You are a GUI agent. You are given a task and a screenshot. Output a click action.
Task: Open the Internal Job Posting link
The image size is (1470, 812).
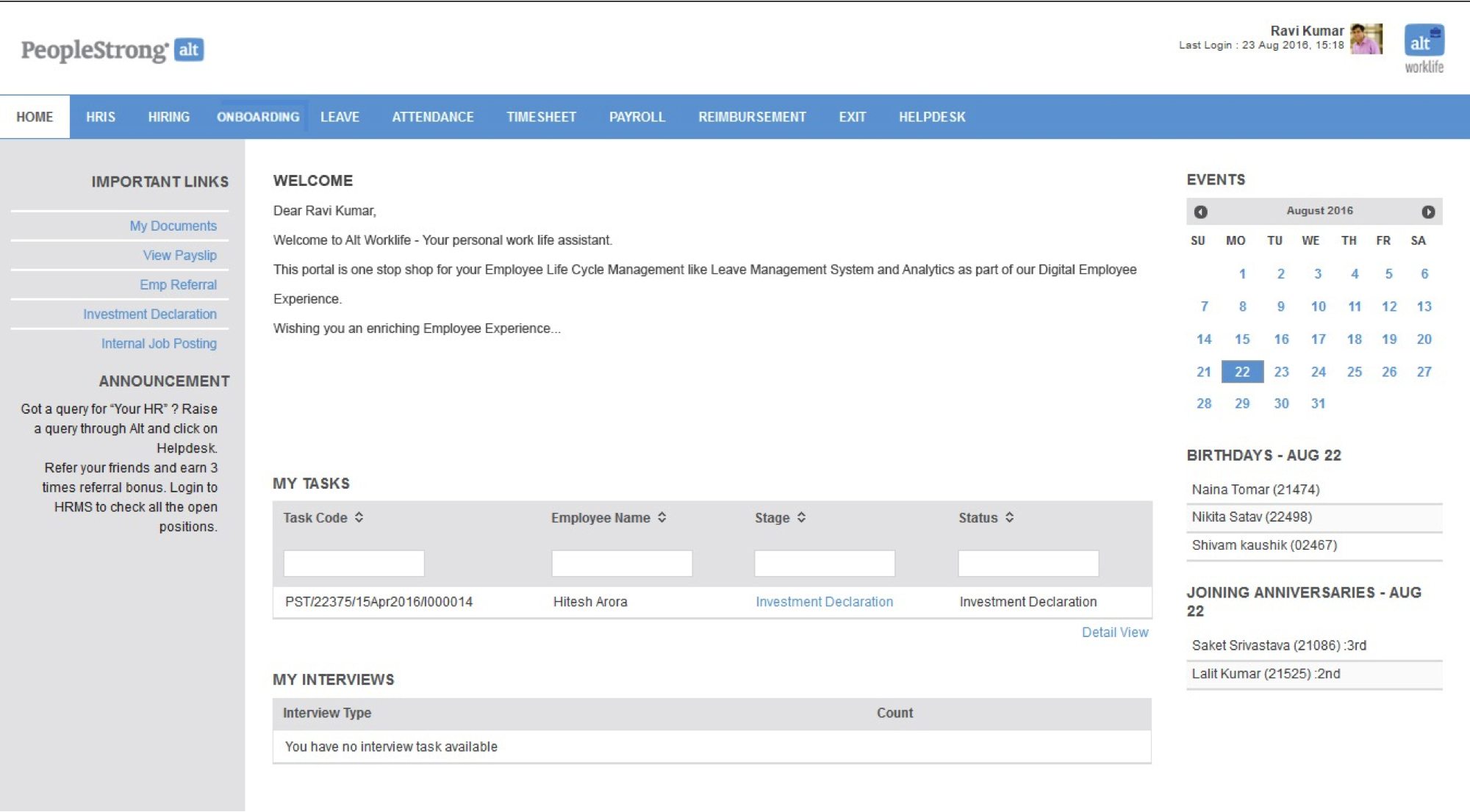159,343
